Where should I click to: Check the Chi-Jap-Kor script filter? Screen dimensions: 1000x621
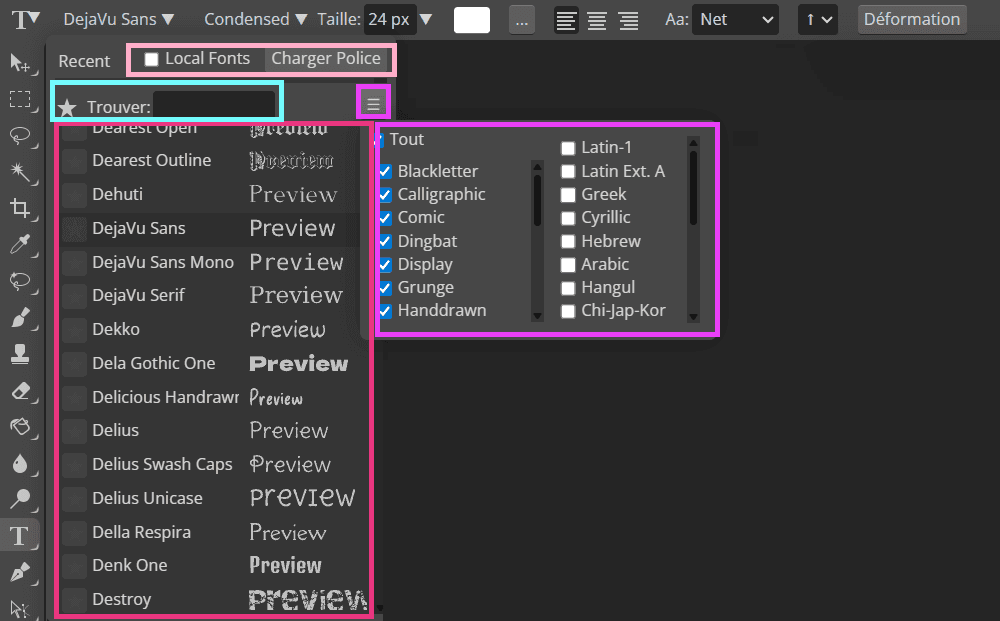click(568, 311)
